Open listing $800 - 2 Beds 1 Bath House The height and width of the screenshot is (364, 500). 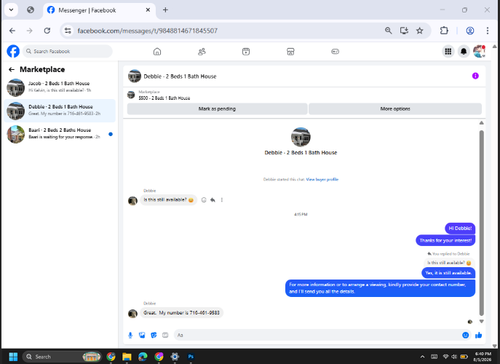click(x=164, y=98)
